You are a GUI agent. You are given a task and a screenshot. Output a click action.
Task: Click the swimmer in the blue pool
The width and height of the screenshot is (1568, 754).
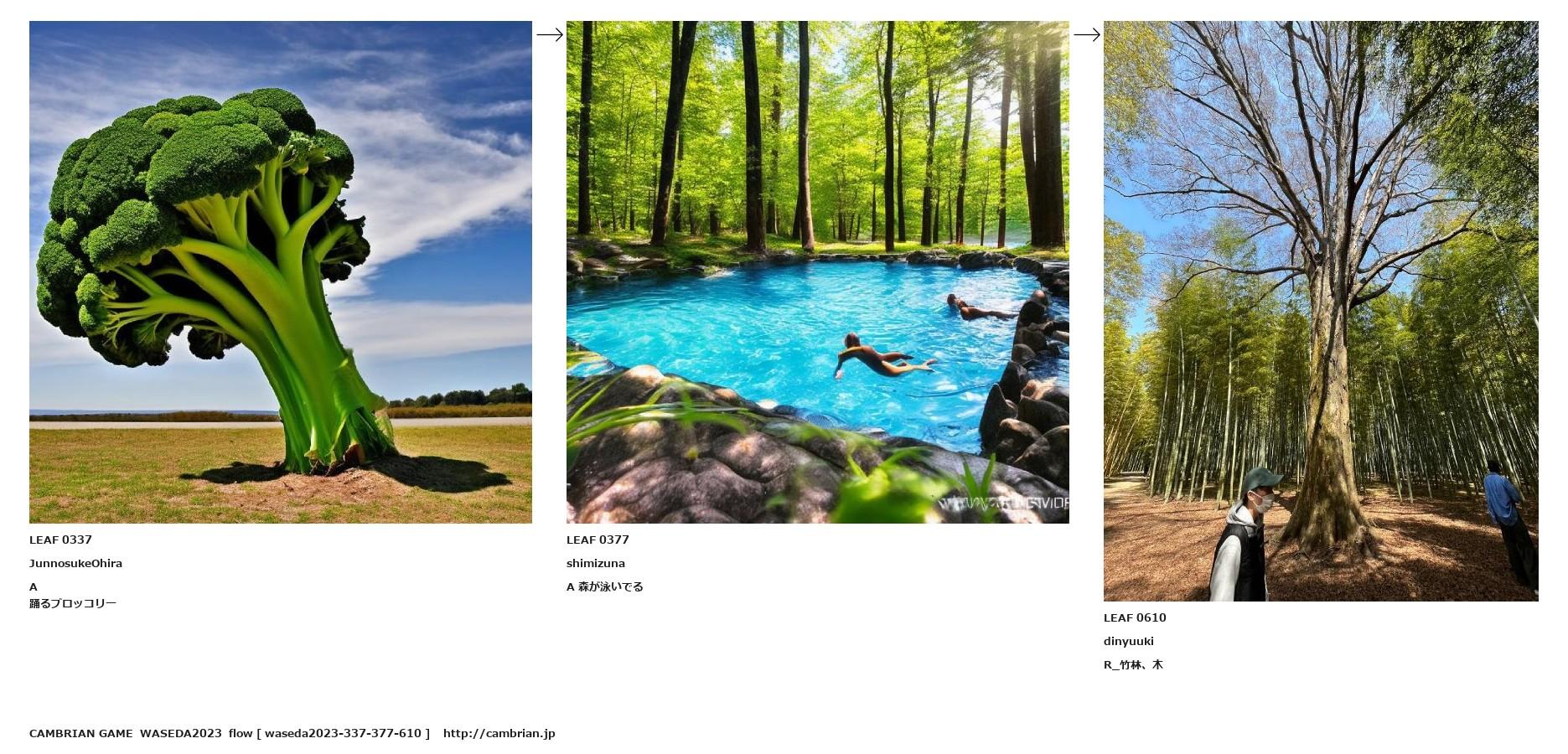(x=883, y=358)
